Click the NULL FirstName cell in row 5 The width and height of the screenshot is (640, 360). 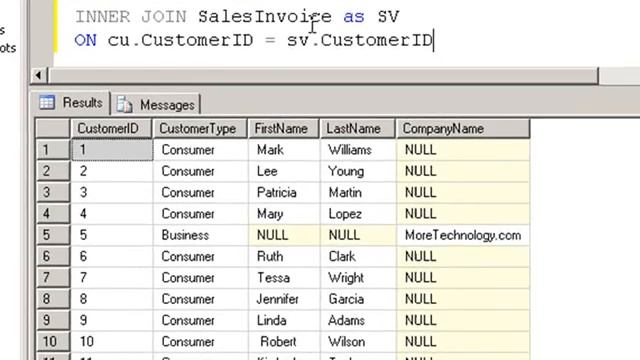click(284, 235)
